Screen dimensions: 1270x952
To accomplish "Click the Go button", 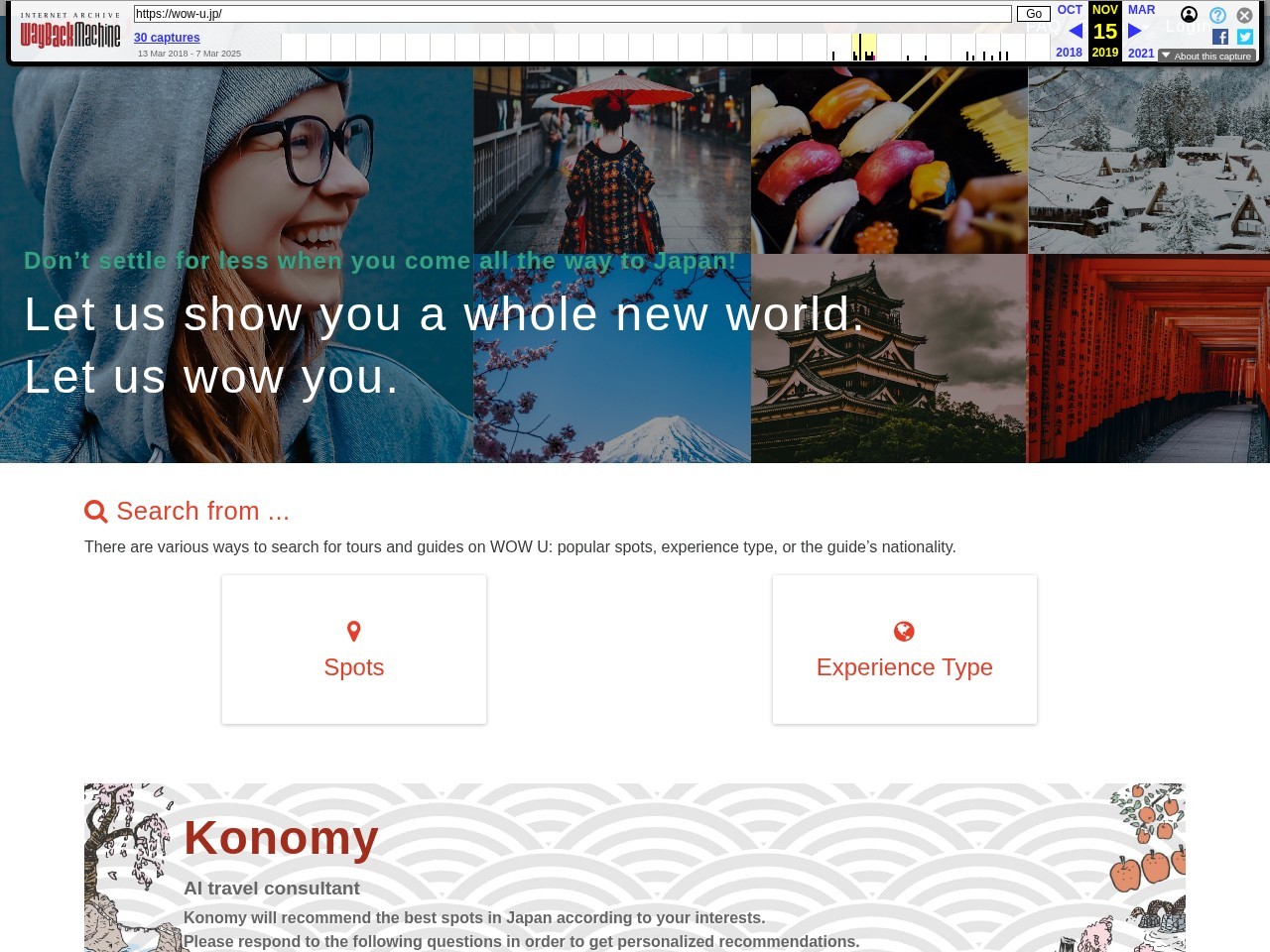I will (x=1033, y=14).
